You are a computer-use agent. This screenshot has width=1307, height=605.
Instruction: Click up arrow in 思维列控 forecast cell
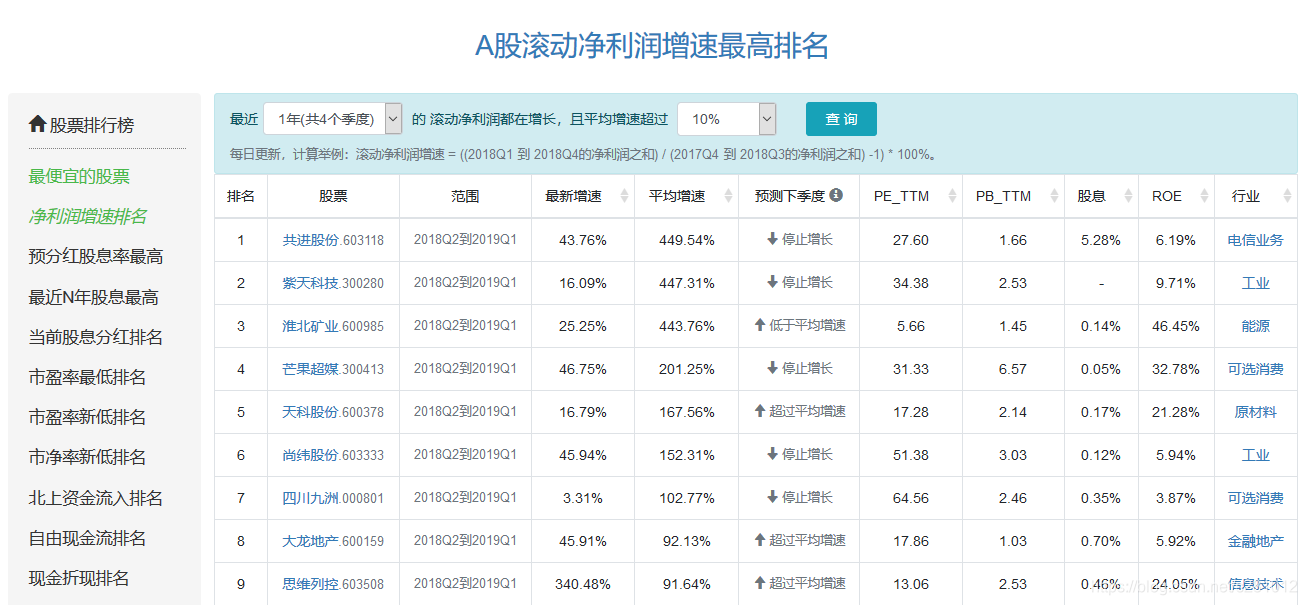click(759, 582)
